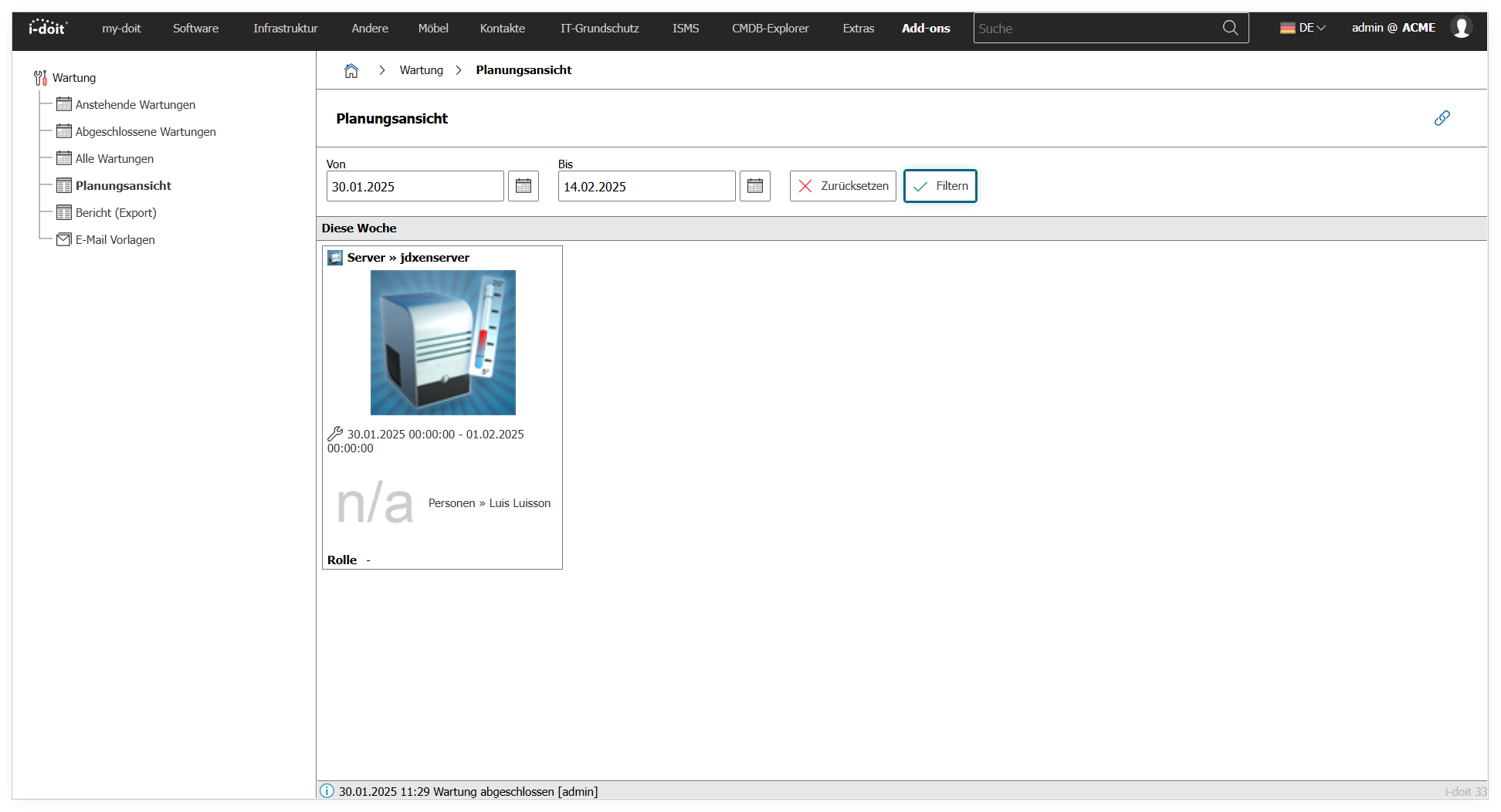Viewport: 1501px width, 812px height.
Task: Open the CMDB-Explorer menu item
Action: click(770, 29)
